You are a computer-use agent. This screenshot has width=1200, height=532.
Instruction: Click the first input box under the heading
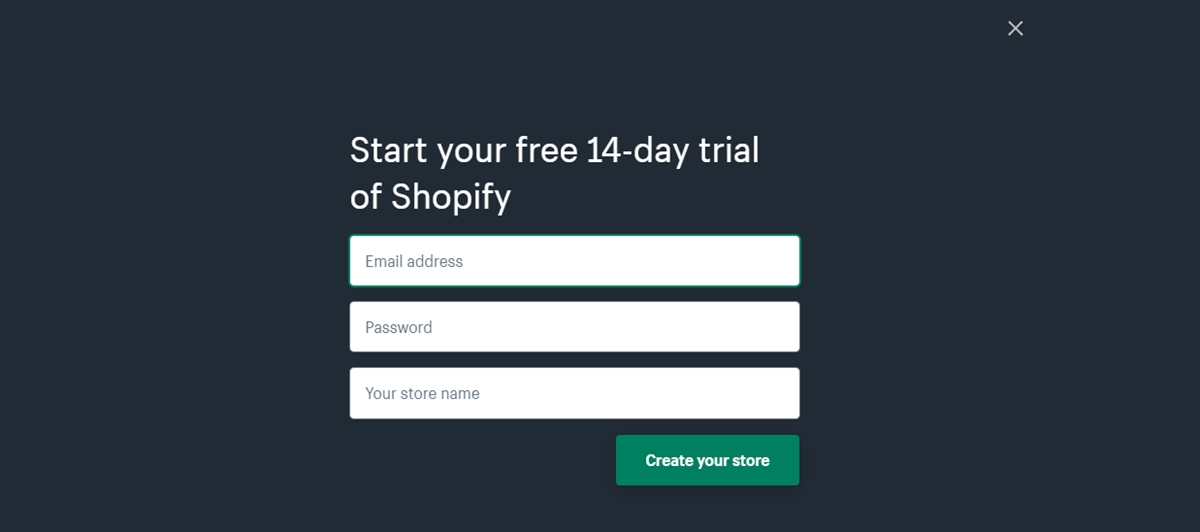574,261
